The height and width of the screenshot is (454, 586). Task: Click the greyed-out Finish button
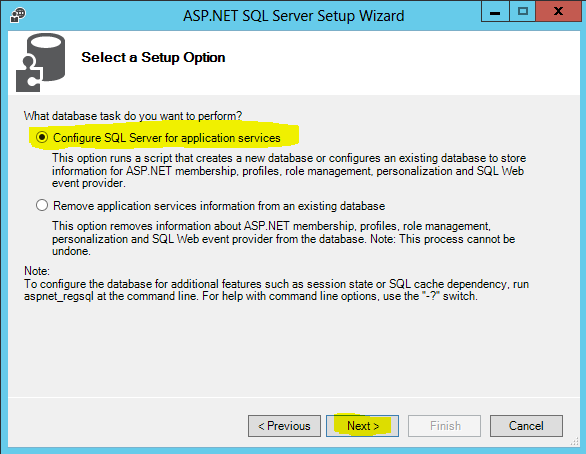coord(444,426)
